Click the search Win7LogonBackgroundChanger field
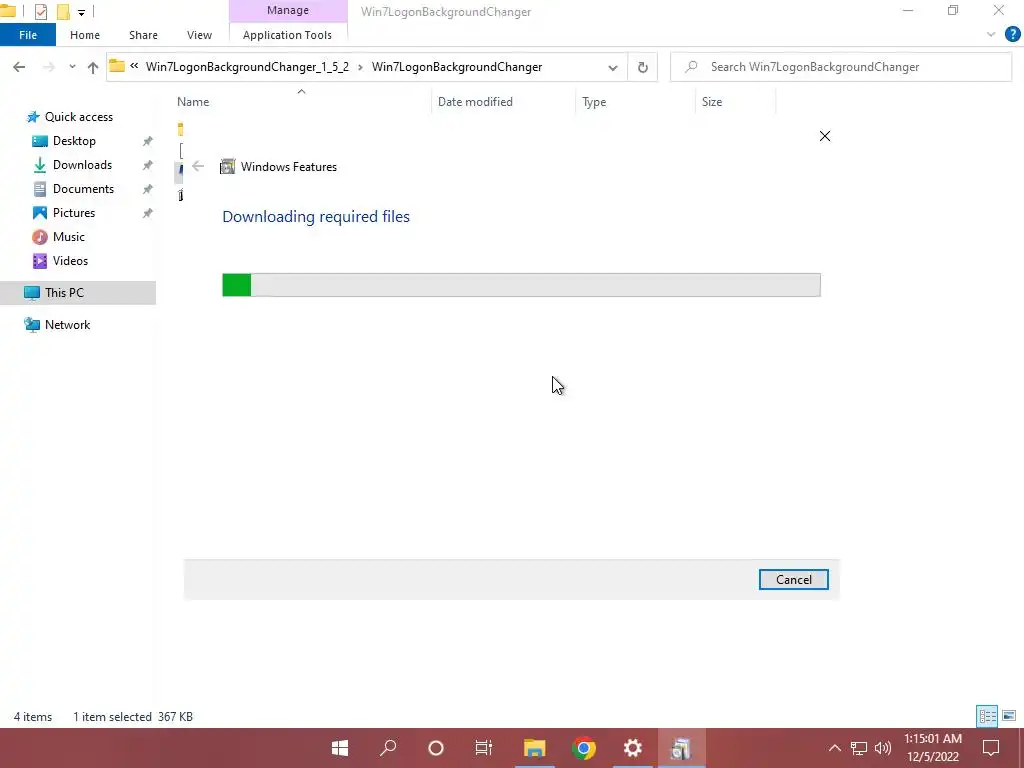The height and width of the screenshot is (768, 1024). click(841, 67)
